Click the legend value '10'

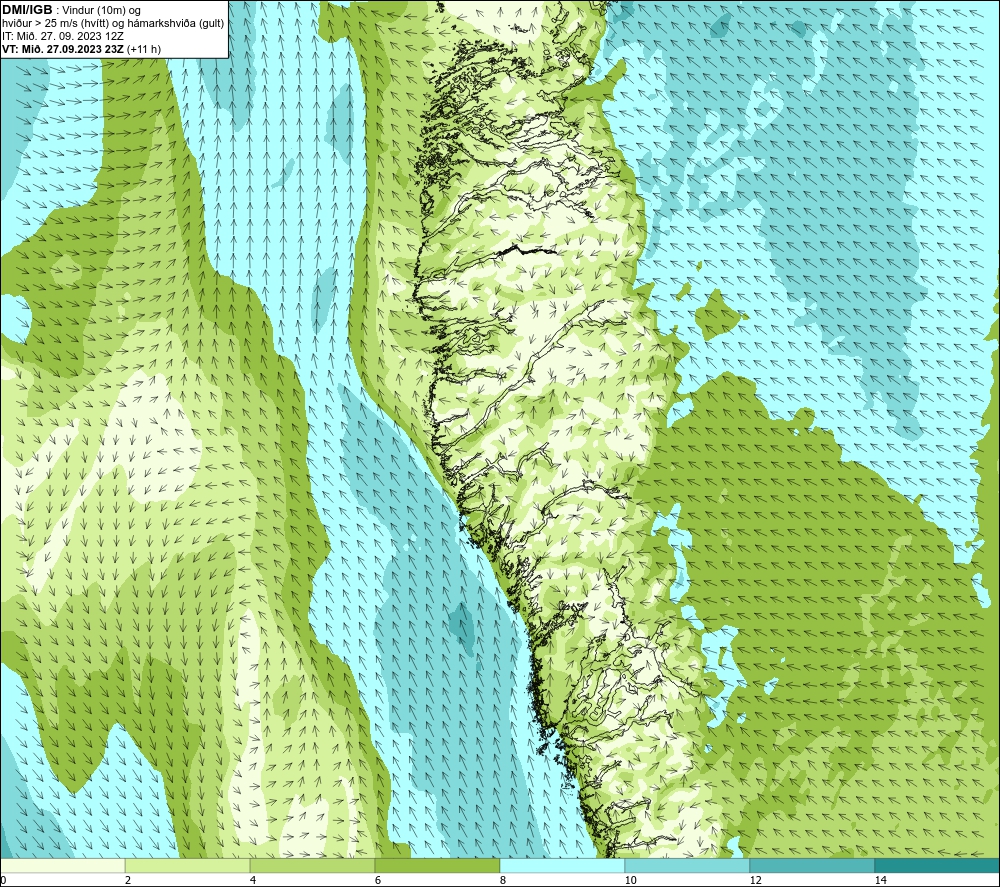[x=630, y=880]
